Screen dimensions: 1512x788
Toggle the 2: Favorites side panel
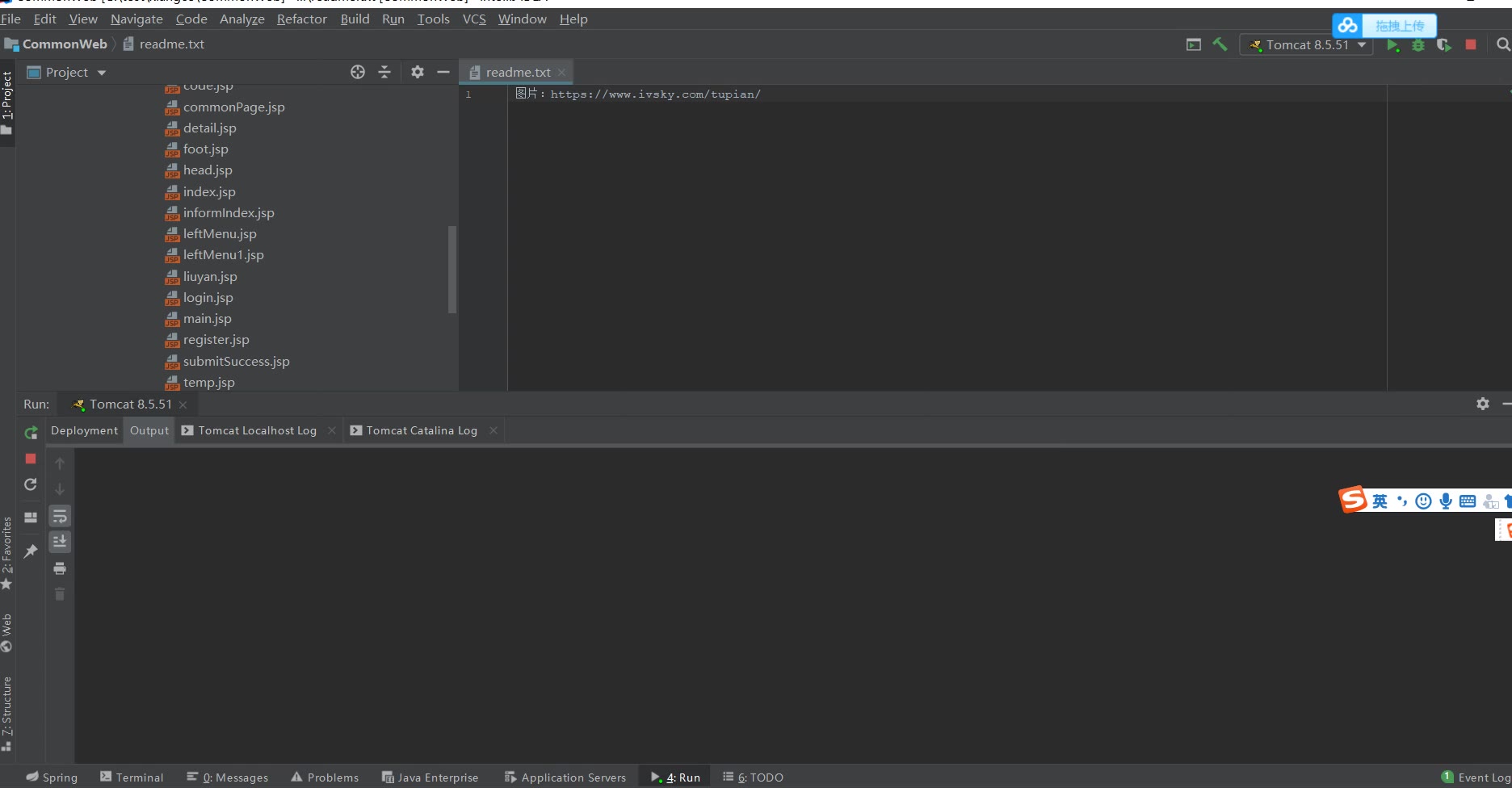tap(7, 552)
